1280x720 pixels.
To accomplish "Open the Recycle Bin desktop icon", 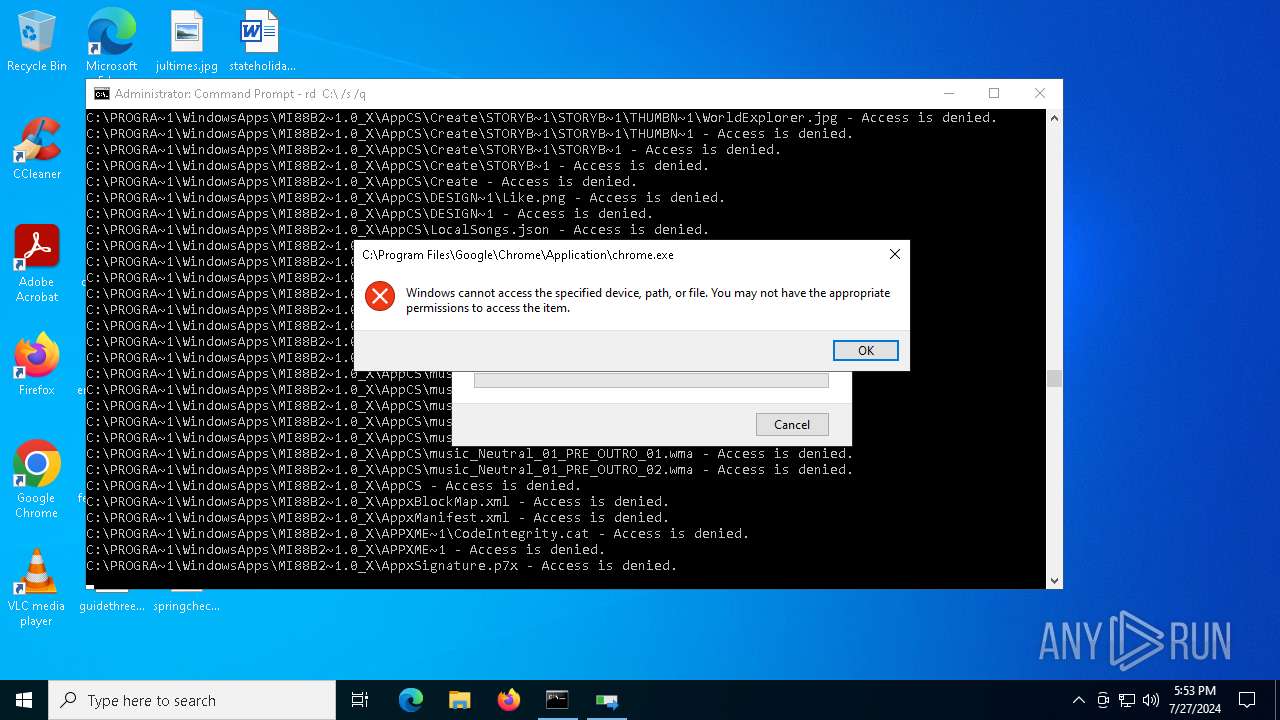I will click(37, 42).
